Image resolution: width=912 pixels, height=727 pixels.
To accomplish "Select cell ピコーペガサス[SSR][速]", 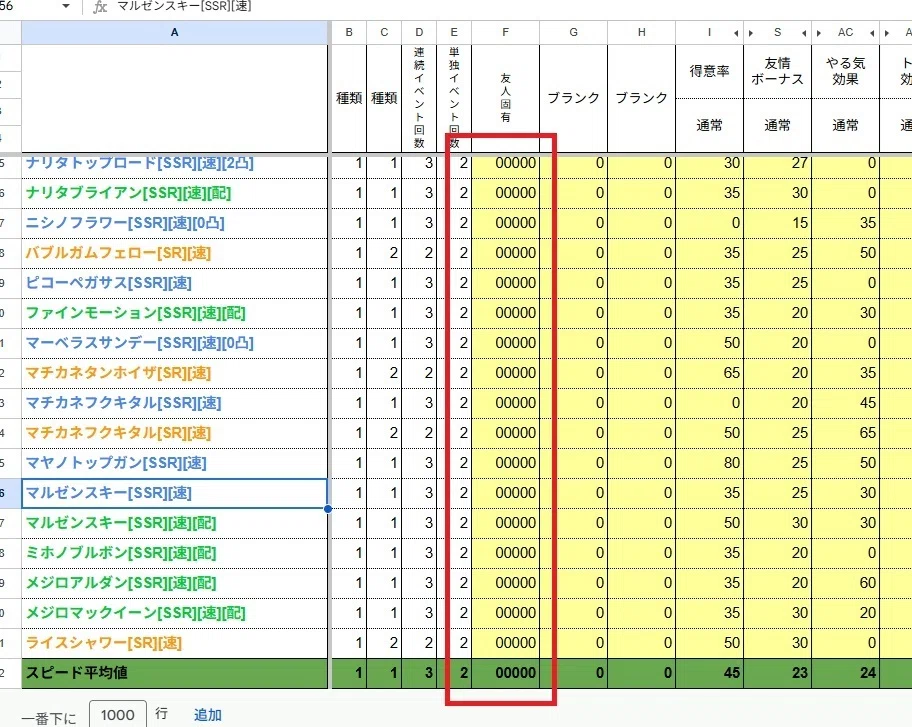I will (174, 283).
